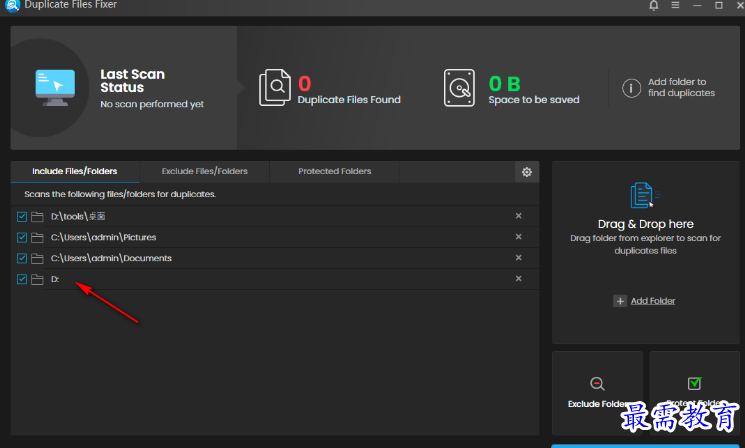Screen dimensions: 745x448
Task: Click the Drag & Drop document icon
Action: coord(644,195)
